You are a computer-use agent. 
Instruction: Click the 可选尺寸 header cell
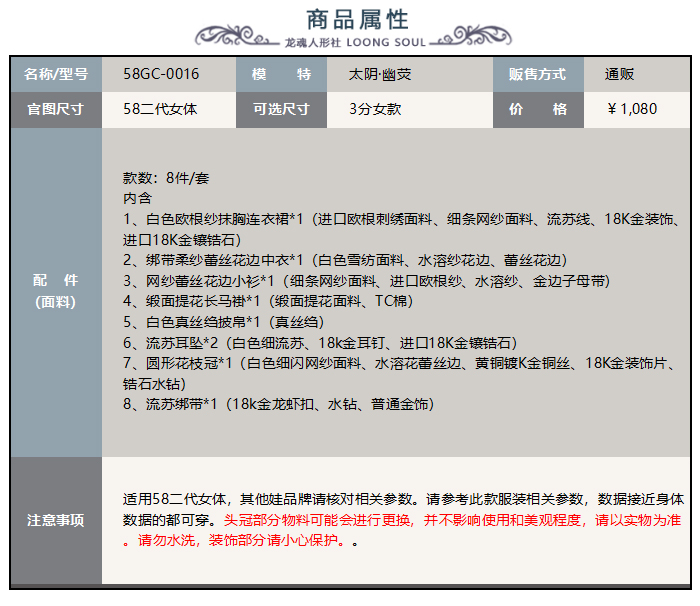click(x=281, y=109)
